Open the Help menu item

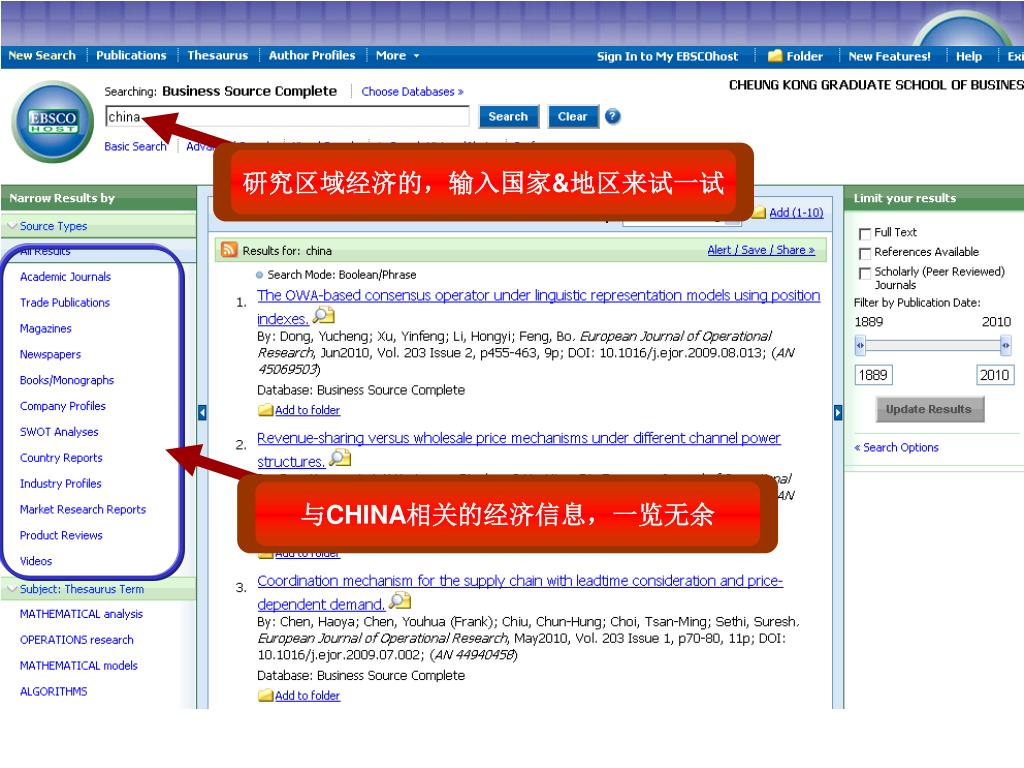coord(968,56)
